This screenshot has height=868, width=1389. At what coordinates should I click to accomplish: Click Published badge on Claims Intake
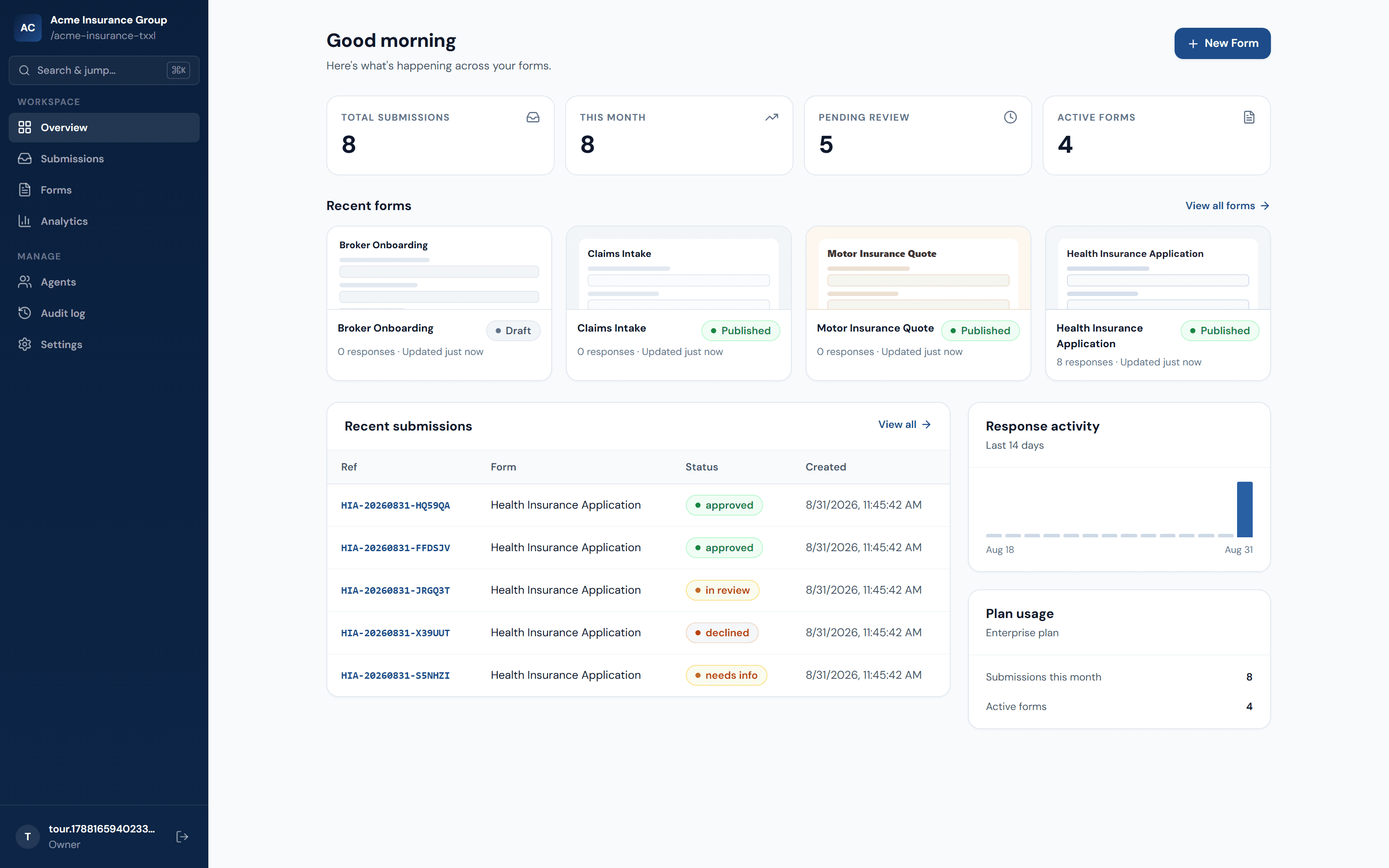(x=741, y=331)
